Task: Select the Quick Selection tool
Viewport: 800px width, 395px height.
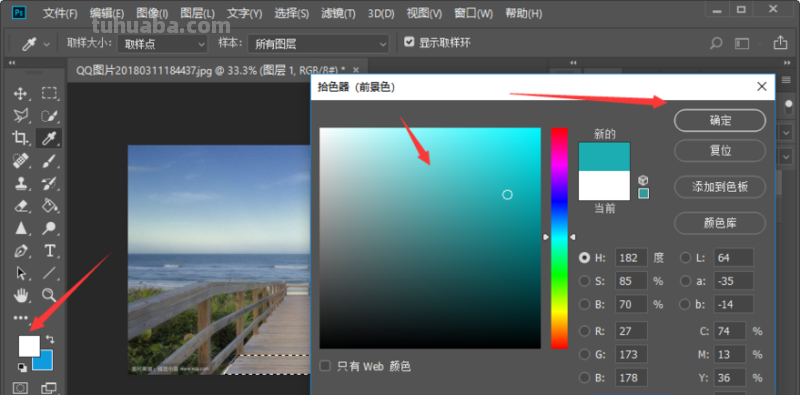Action: pos(49,116)
